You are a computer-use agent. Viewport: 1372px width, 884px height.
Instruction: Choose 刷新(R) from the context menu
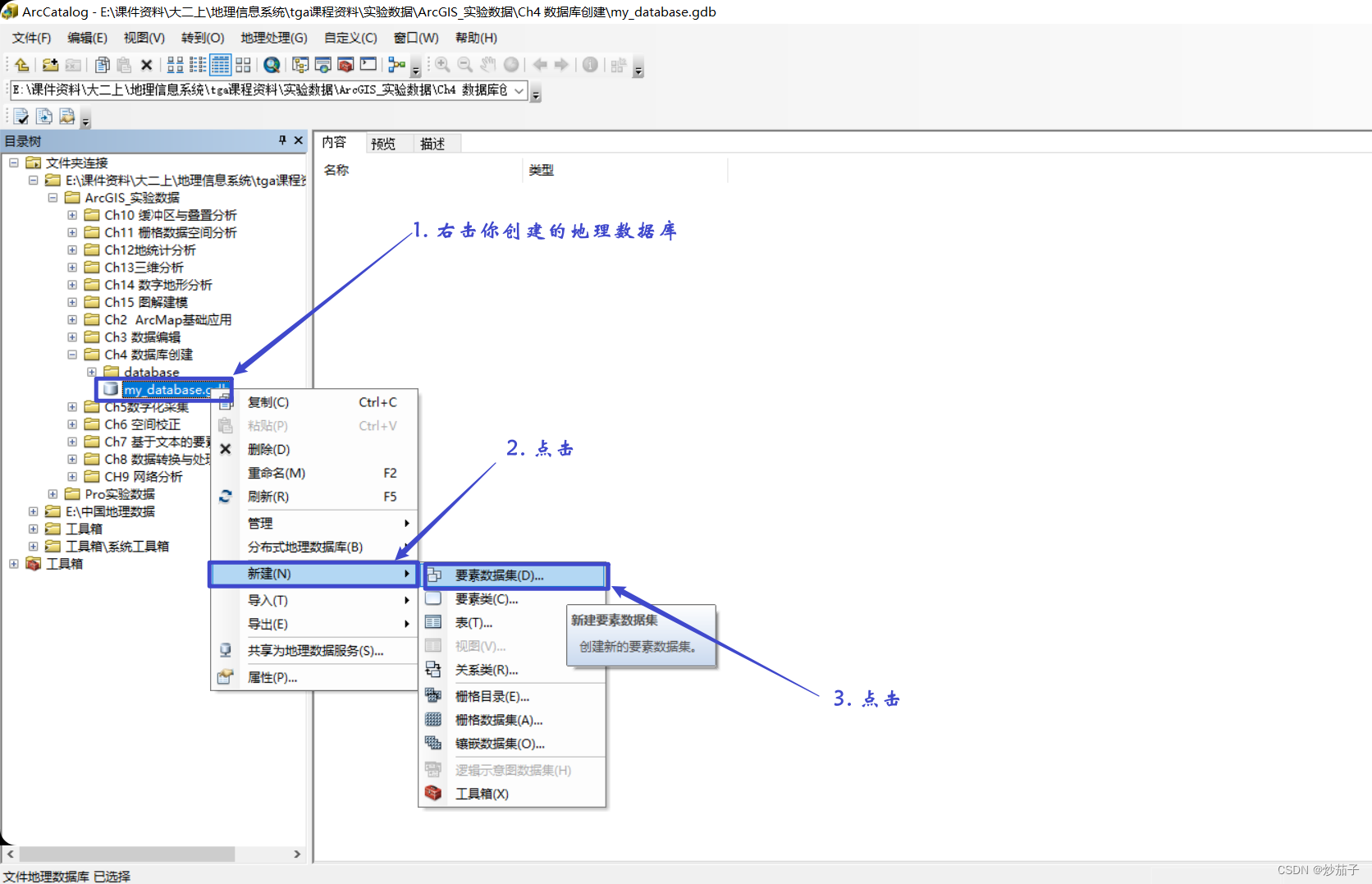315,497
